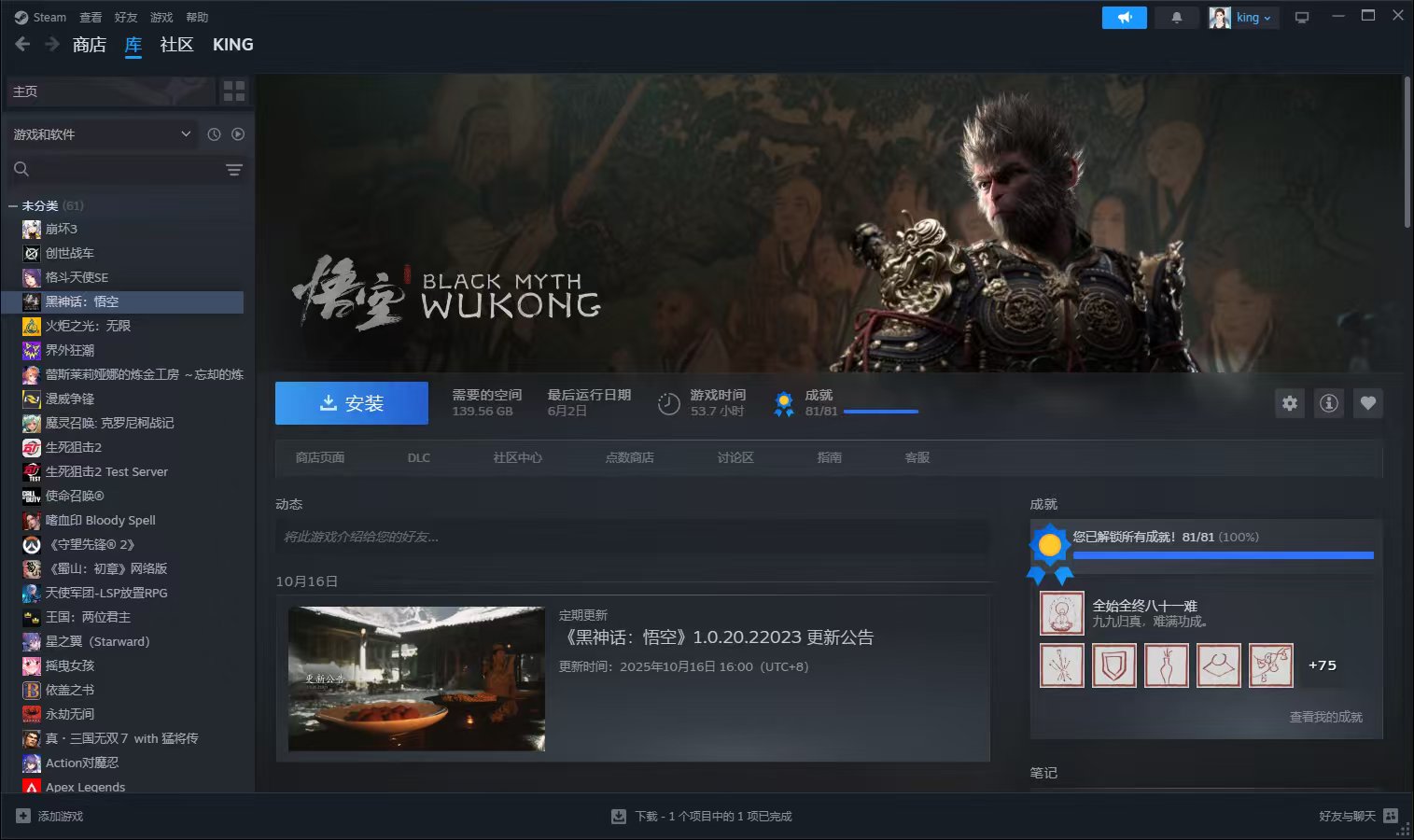1414x840 pixels.
Task: Click the game info icon next to gear
Action: tap(1328, 403)
